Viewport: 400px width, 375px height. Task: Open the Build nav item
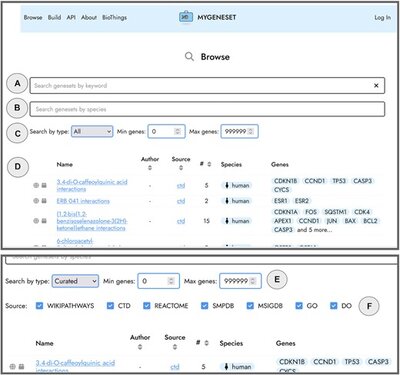pos(54,17)
